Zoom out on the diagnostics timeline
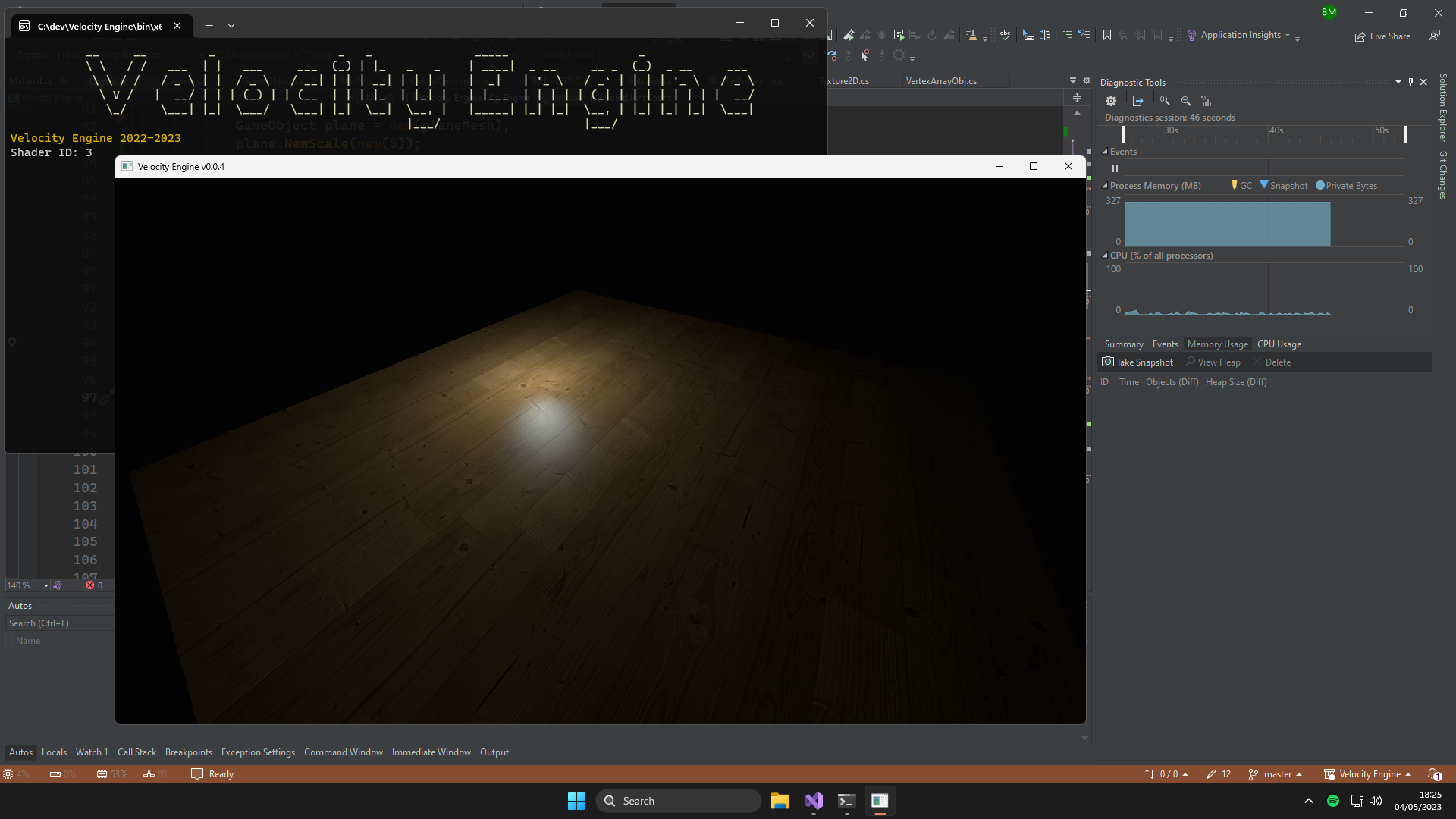Screen dimensions: 1456x819 coord(1186,101)
